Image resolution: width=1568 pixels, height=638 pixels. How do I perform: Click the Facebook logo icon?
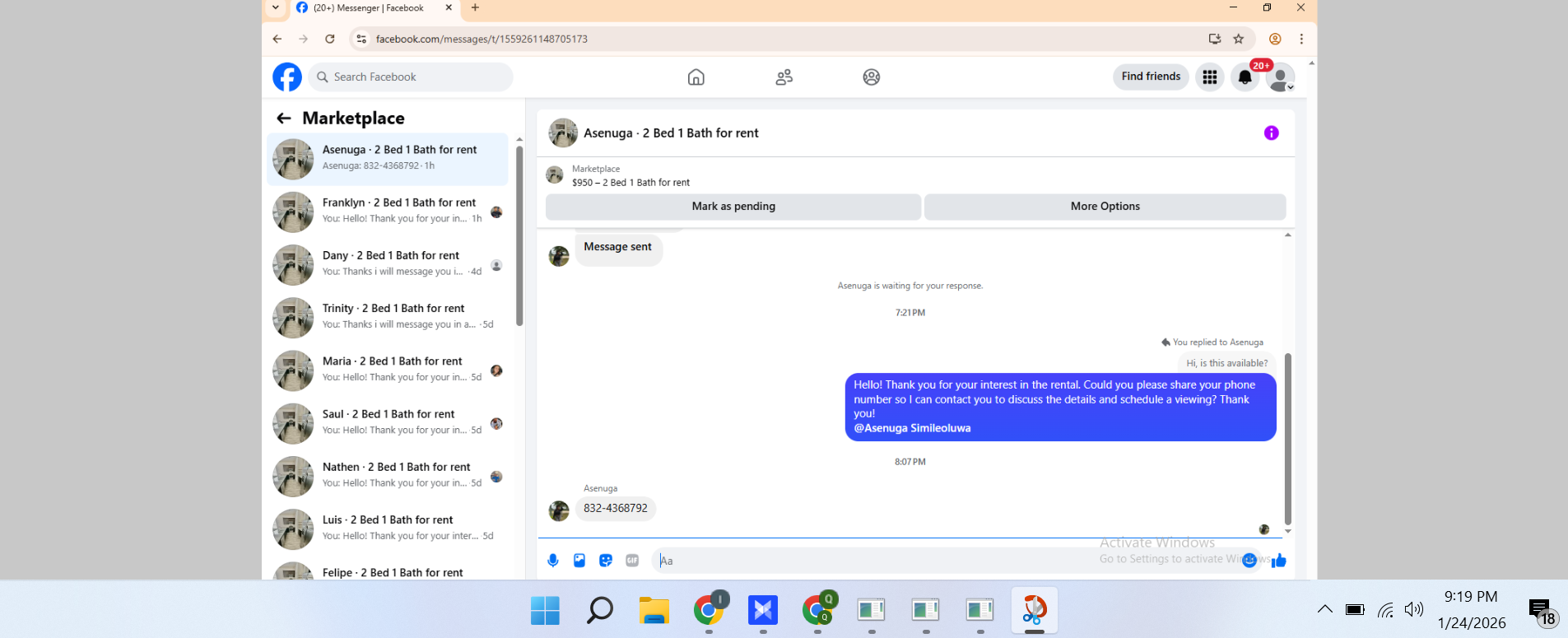click(287, 77)
